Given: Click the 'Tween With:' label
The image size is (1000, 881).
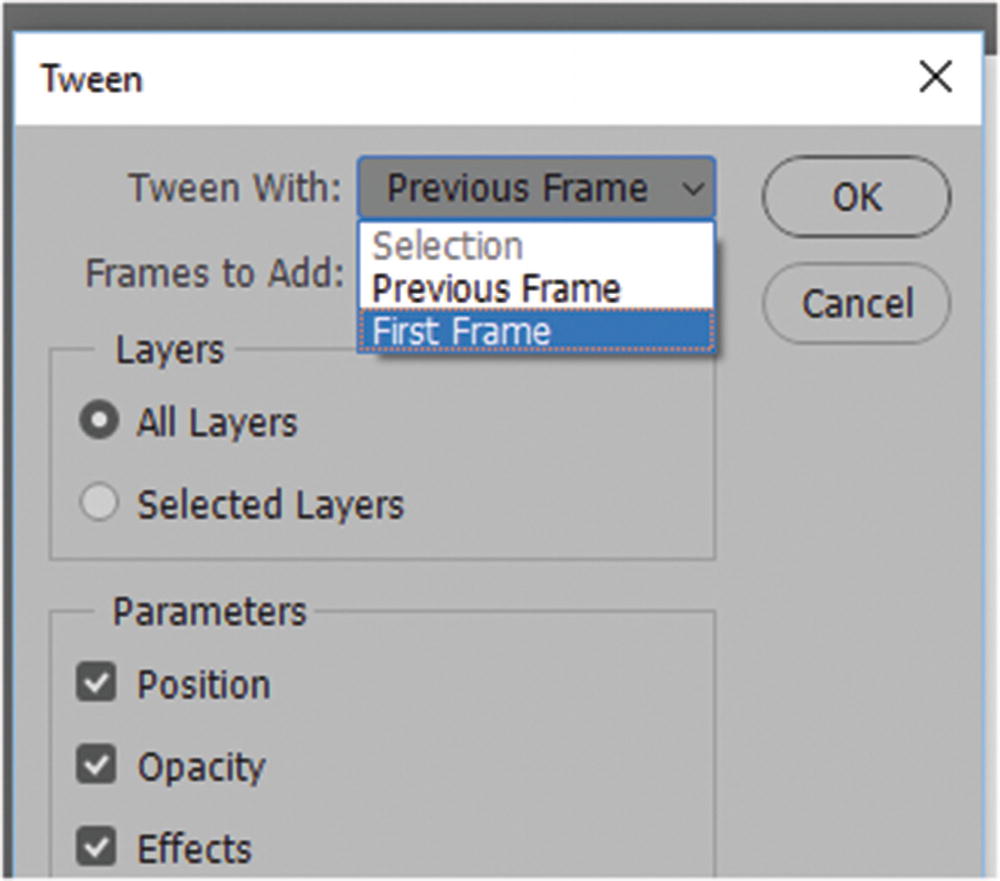Looking at the screenshot, I should 235,188.
